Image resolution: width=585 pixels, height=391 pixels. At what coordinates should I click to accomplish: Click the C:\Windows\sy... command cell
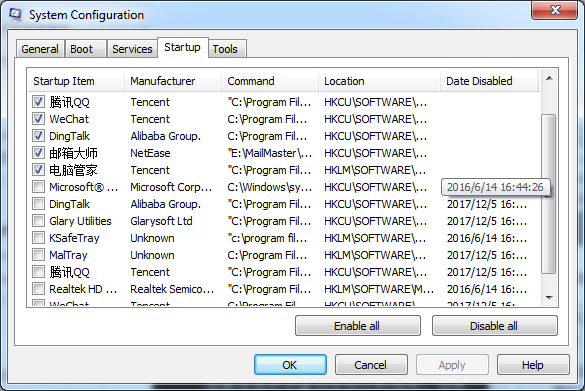click(x=269, y=187)
